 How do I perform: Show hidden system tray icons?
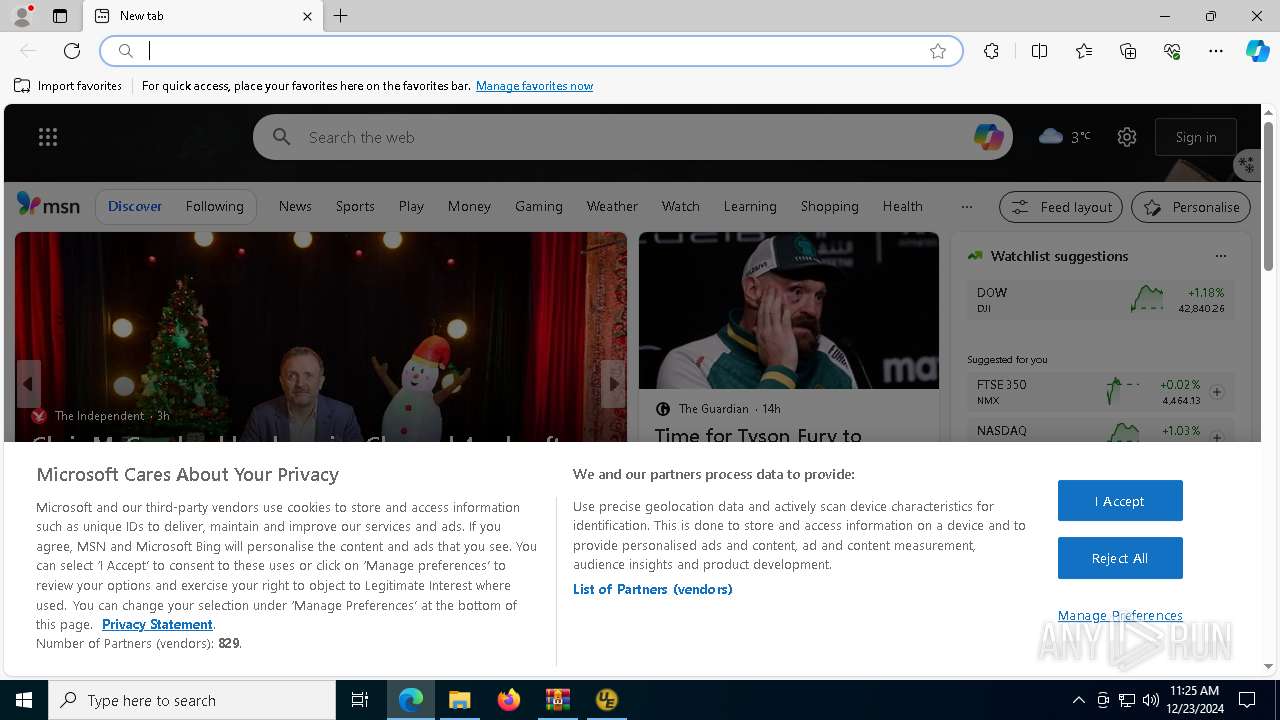point(1078,700)
